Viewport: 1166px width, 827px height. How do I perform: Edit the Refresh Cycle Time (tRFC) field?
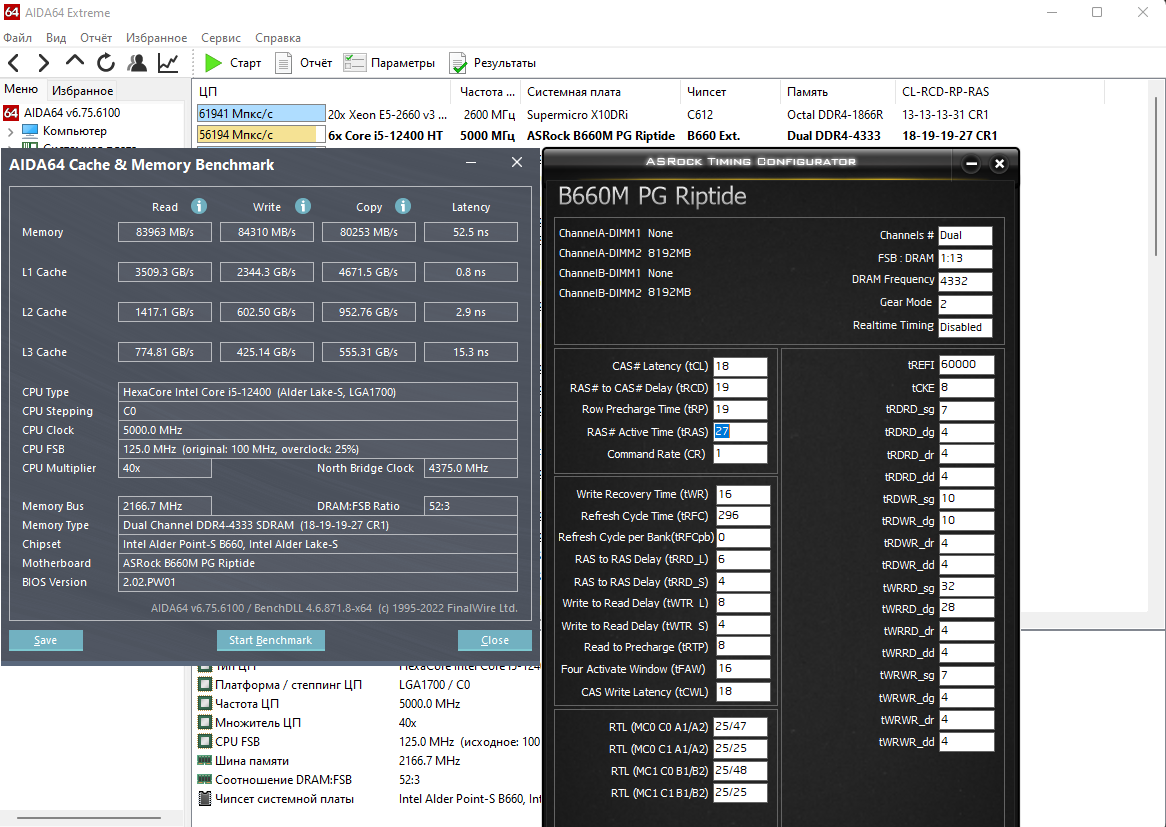(743, 516)
